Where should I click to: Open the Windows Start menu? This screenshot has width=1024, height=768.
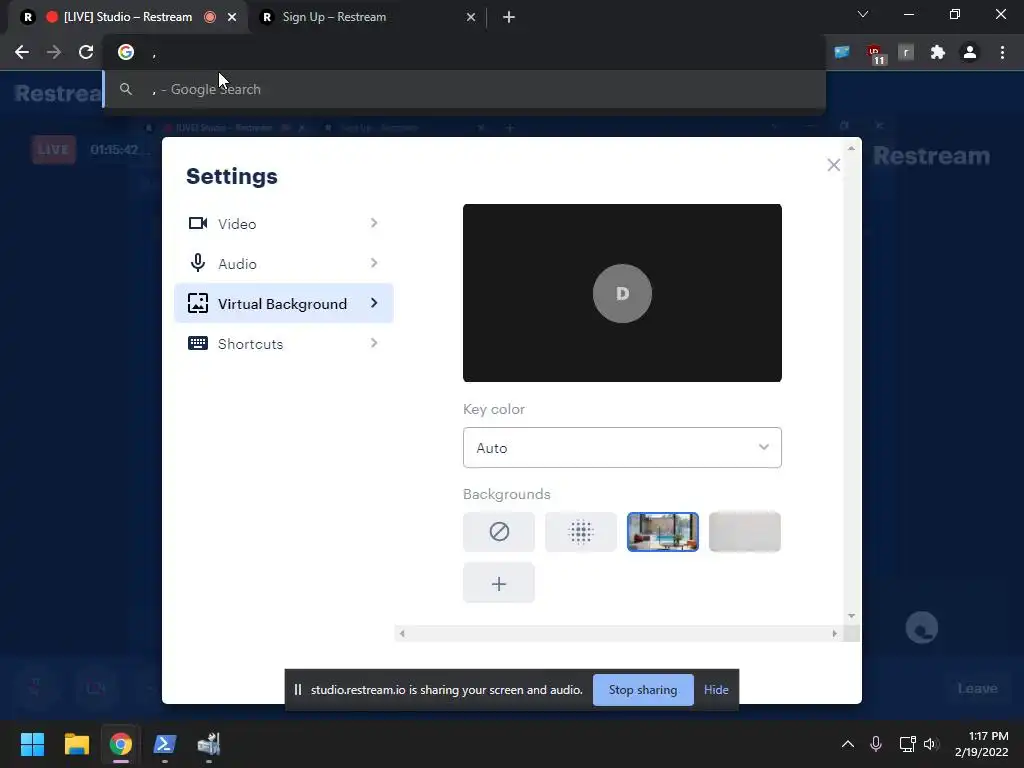tap(32, 744)
